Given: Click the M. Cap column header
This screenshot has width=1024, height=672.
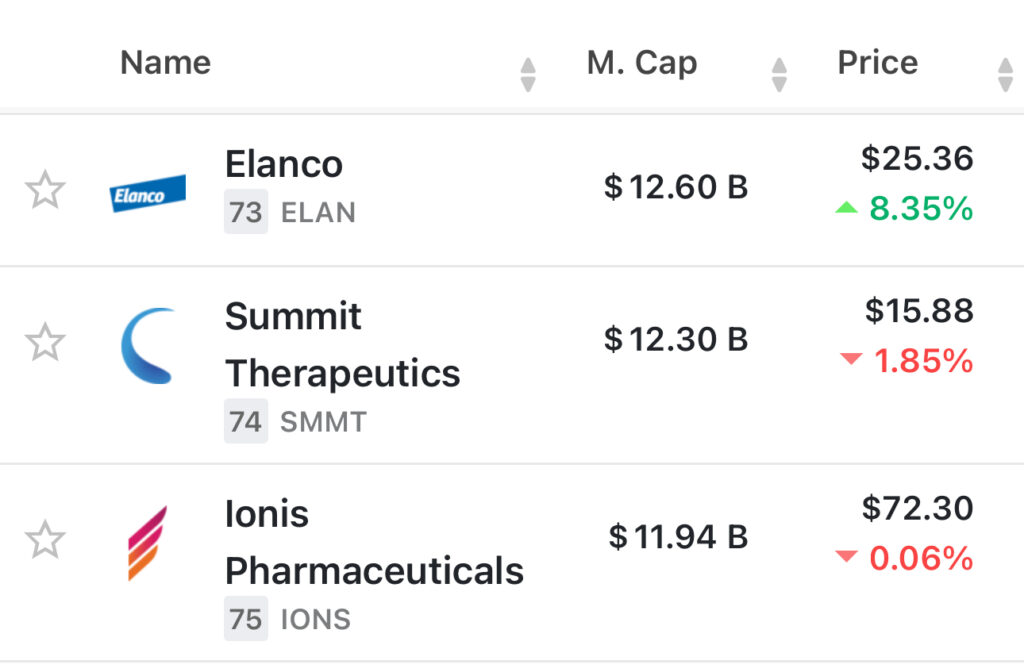Looking at the screenshot, I should pyautogui.click(x=641, y=63).
